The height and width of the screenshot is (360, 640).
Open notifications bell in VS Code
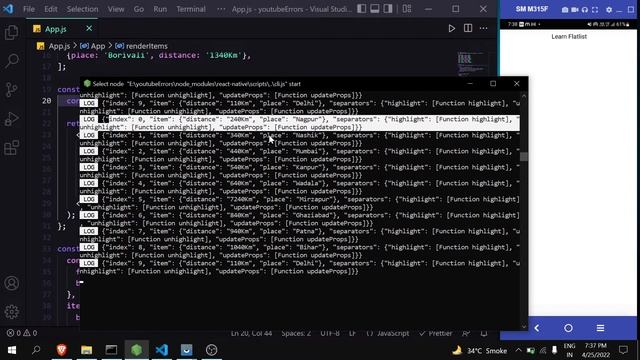click(484, 333)
